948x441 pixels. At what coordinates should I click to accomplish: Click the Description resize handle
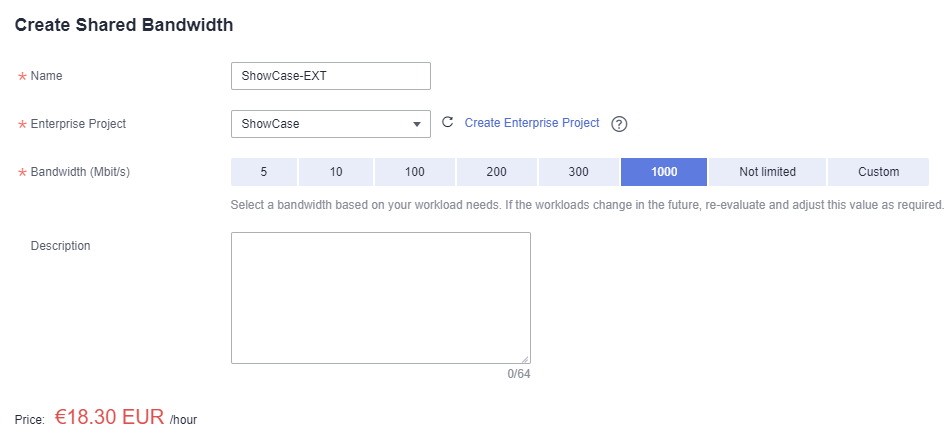click(x=525, y=358)
